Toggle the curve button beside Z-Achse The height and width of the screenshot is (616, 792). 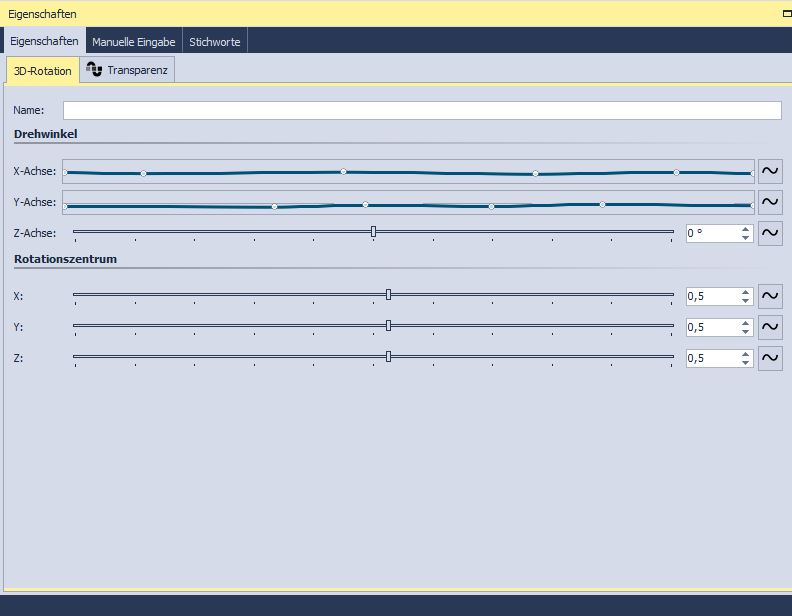coord(770,233)
